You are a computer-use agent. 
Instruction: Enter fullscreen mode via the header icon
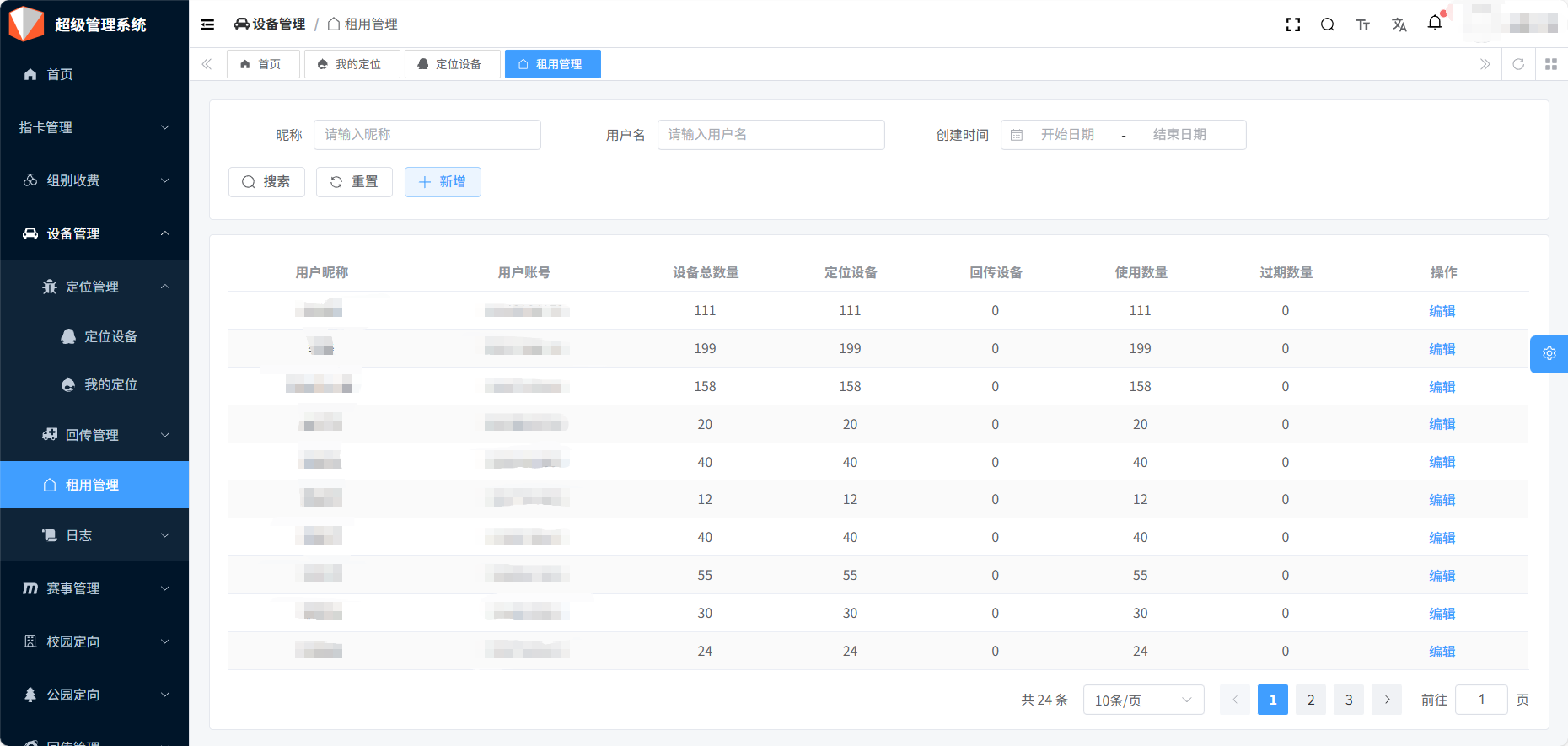[x=1292, y=24]
